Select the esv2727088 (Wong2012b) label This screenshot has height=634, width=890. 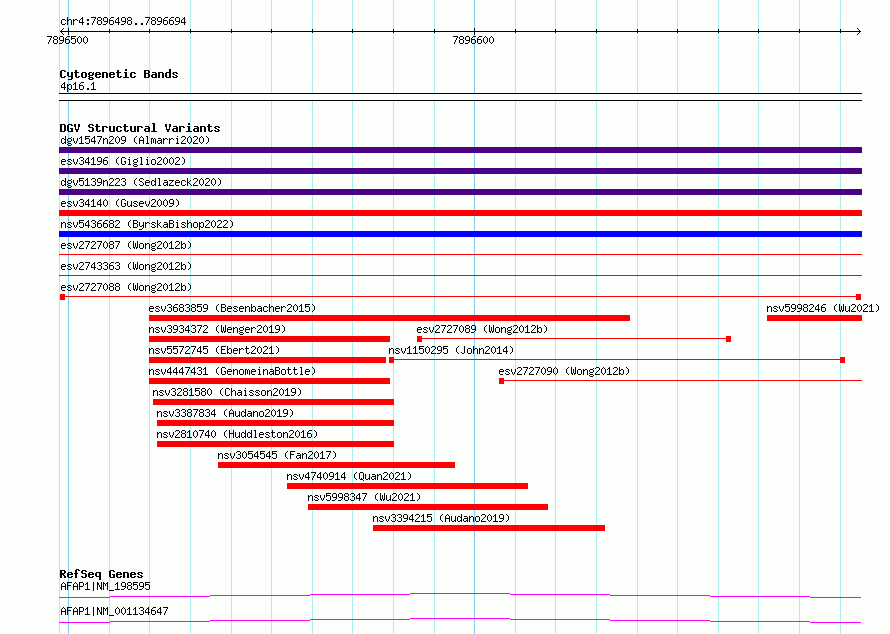coord(126,287)
